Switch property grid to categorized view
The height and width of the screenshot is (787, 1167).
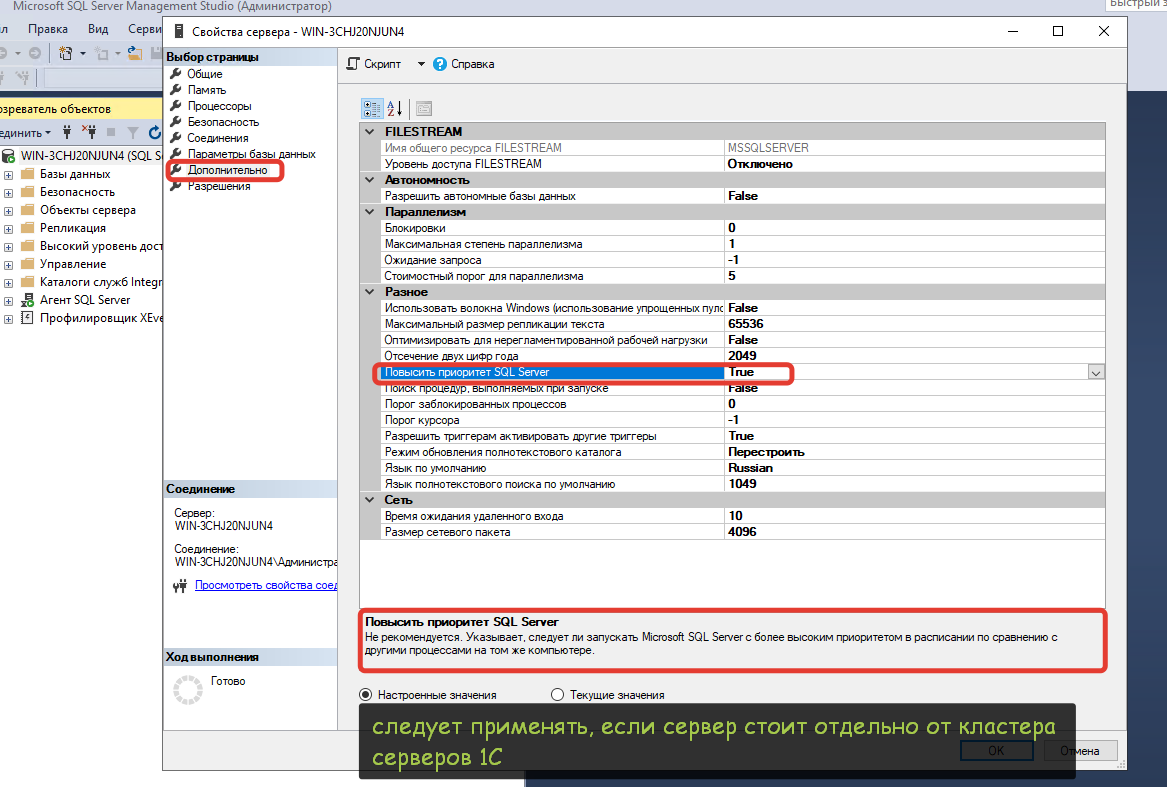[x=372, y=109]
